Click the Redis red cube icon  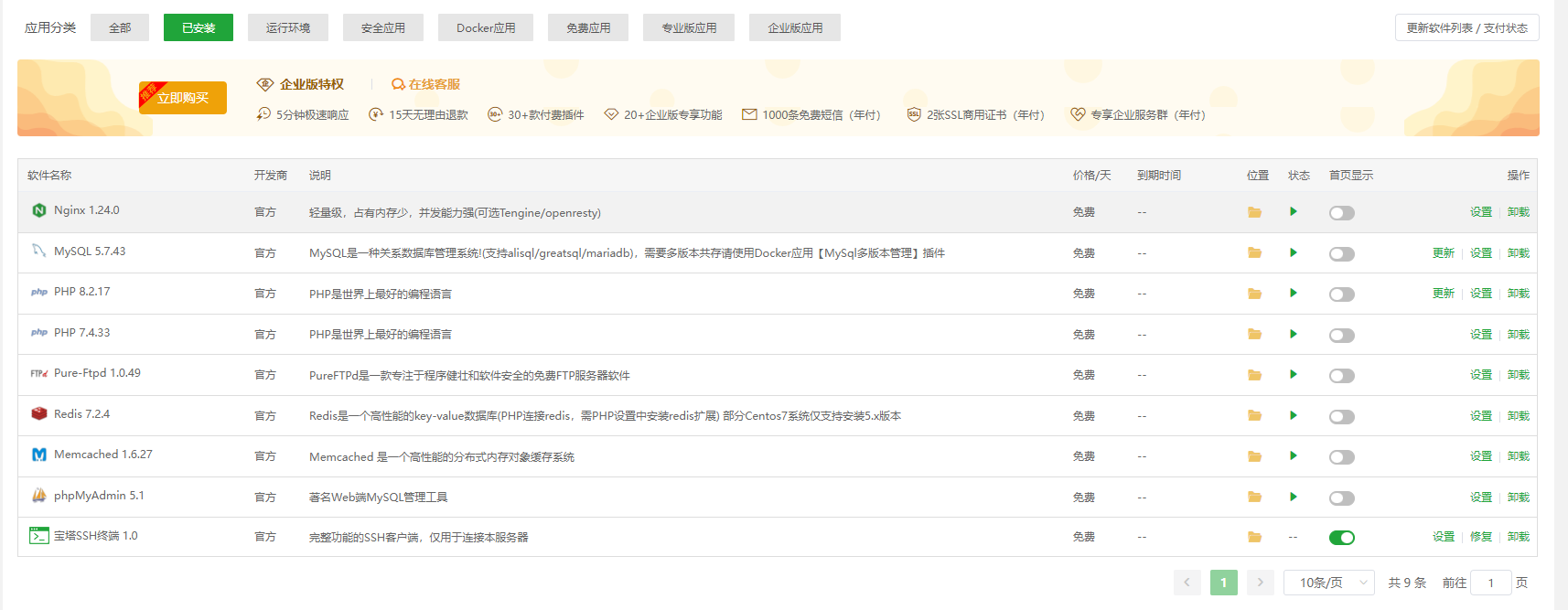tap(39, 413)
